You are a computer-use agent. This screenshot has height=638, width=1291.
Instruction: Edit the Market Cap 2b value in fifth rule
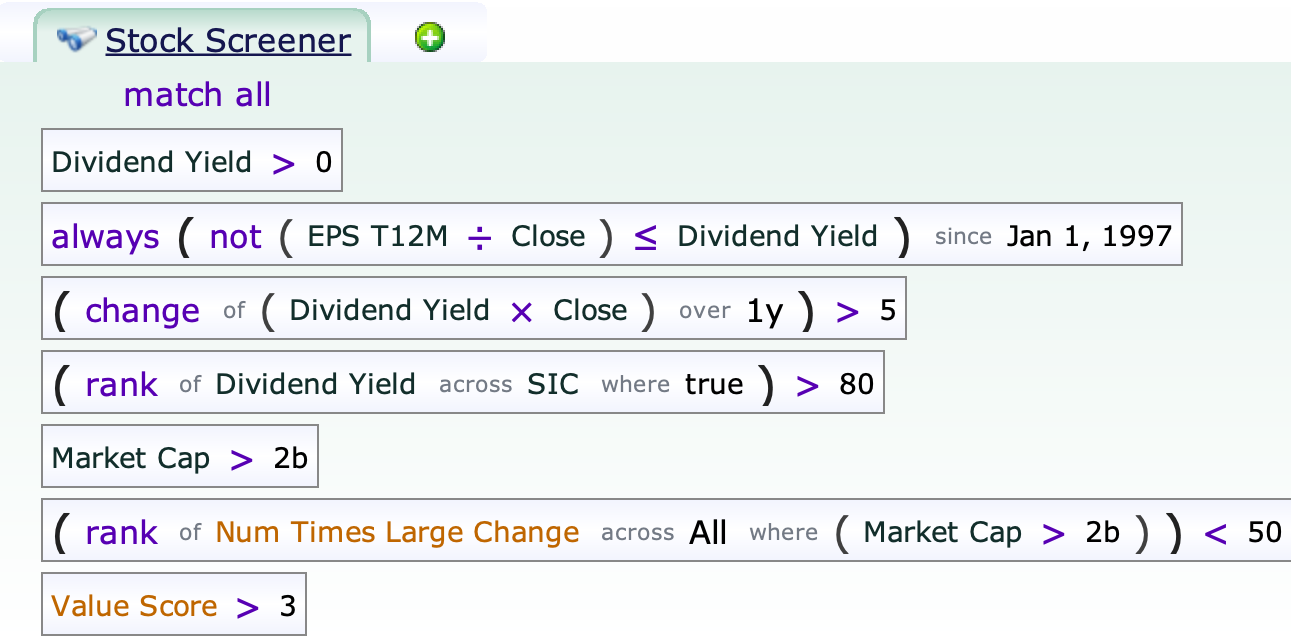click(290, 459)
